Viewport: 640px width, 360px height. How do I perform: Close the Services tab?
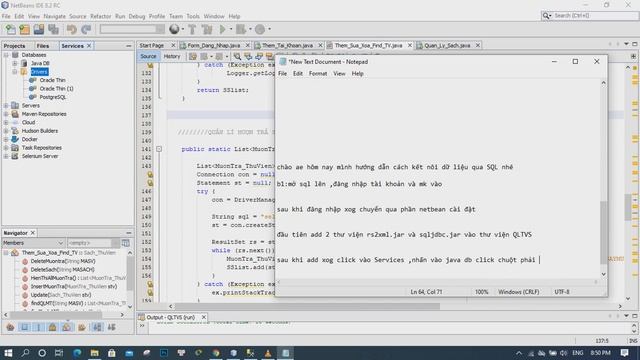(89, 46)
